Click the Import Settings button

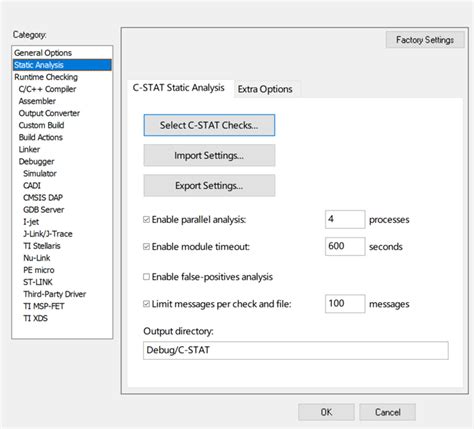(x=209, y=155)
